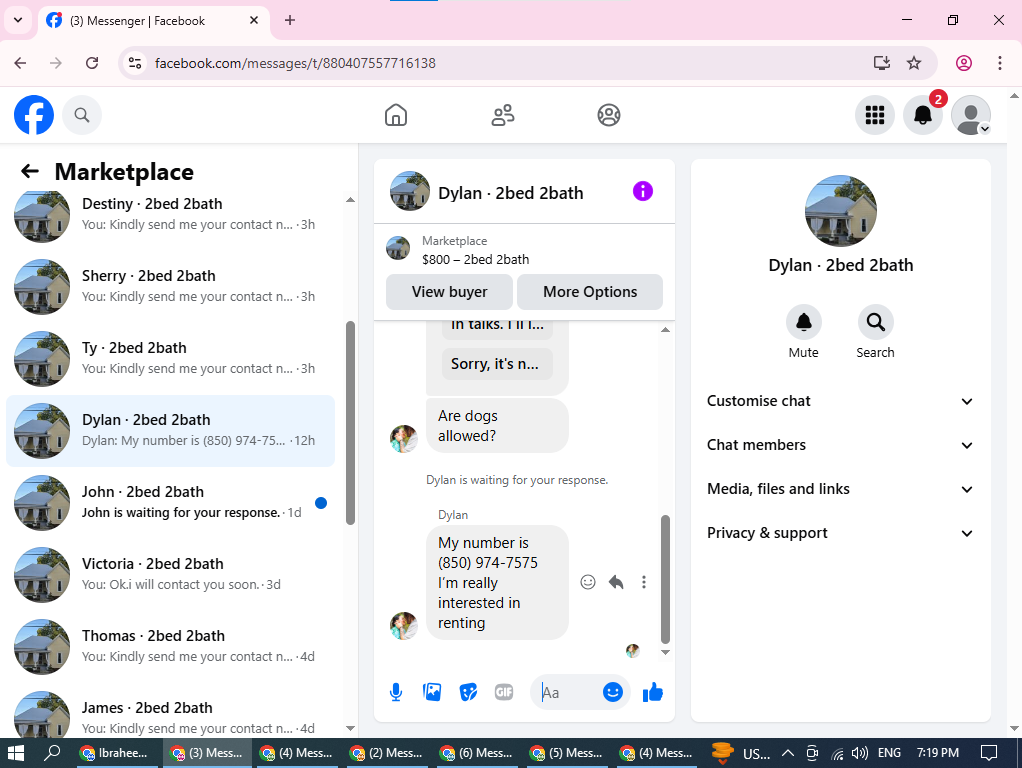Open the notifications bell with badge 2
Screen dimensions: 1022x768
[x=923, y=115]
